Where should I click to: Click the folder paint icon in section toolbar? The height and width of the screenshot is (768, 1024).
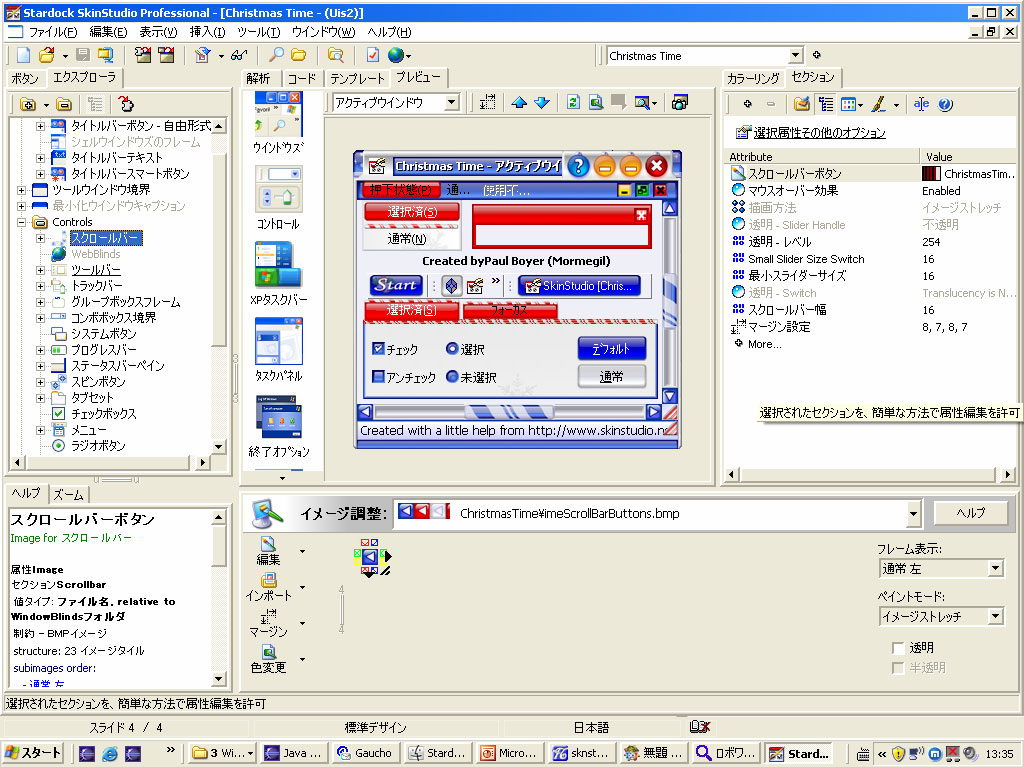[x=802, y=104]
